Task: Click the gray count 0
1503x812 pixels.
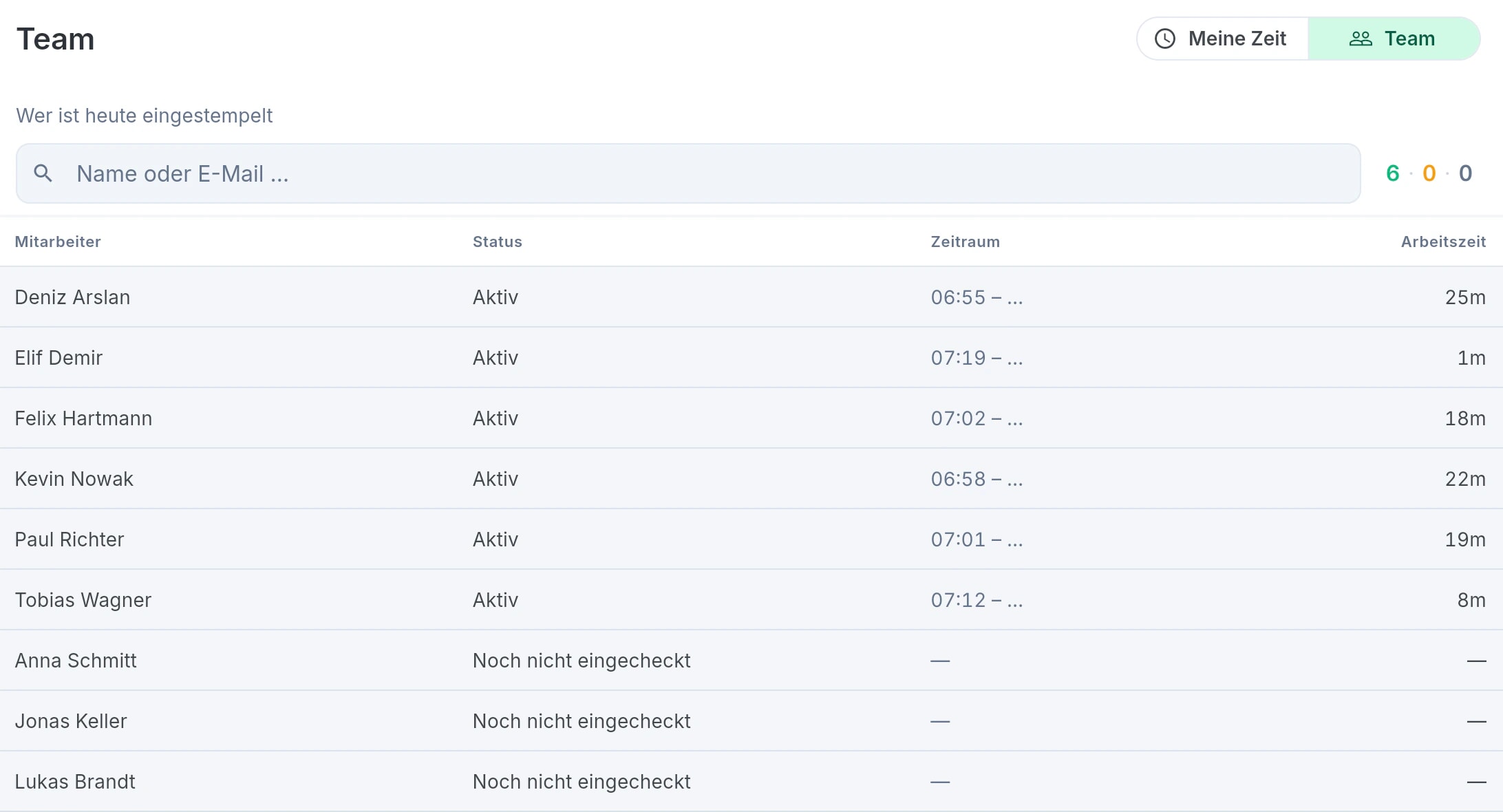Action: coord(1466,173)
